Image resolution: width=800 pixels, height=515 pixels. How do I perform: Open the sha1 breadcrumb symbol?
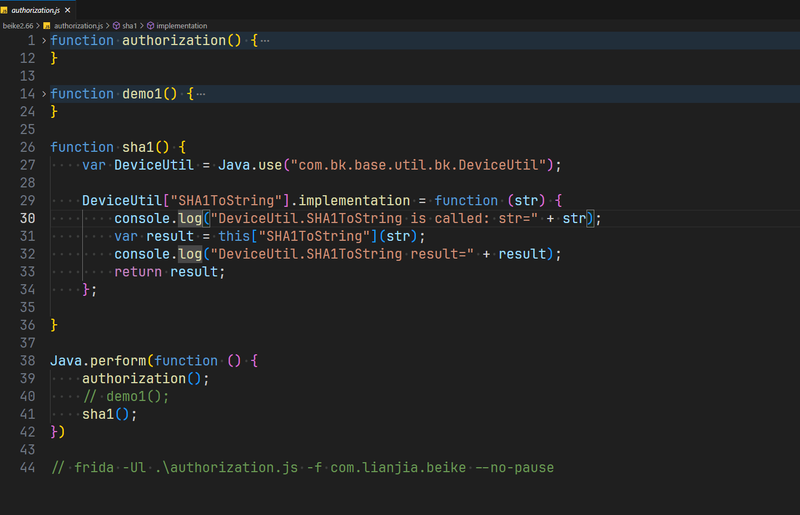click(x=130, y=26)
